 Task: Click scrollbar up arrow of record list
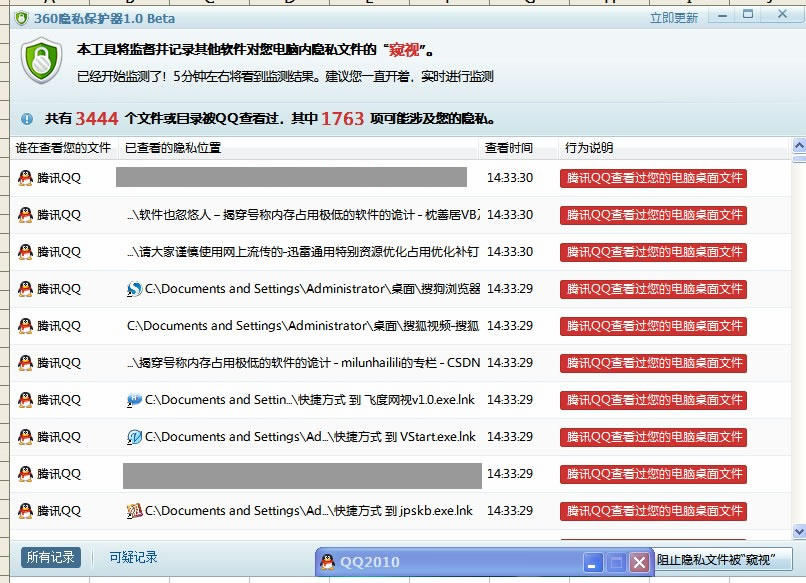(x=799, y=145)
